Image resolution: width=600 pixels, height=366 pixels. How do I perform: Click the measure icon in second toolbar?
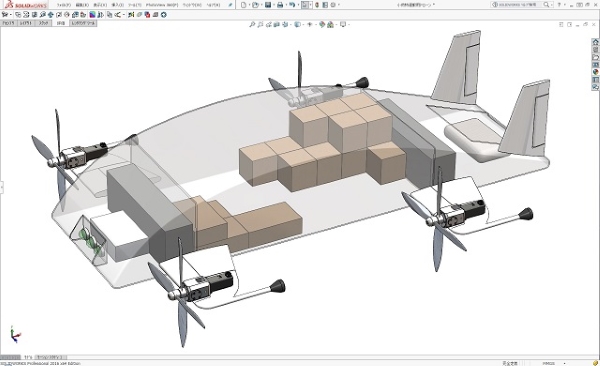coord(42,15)
